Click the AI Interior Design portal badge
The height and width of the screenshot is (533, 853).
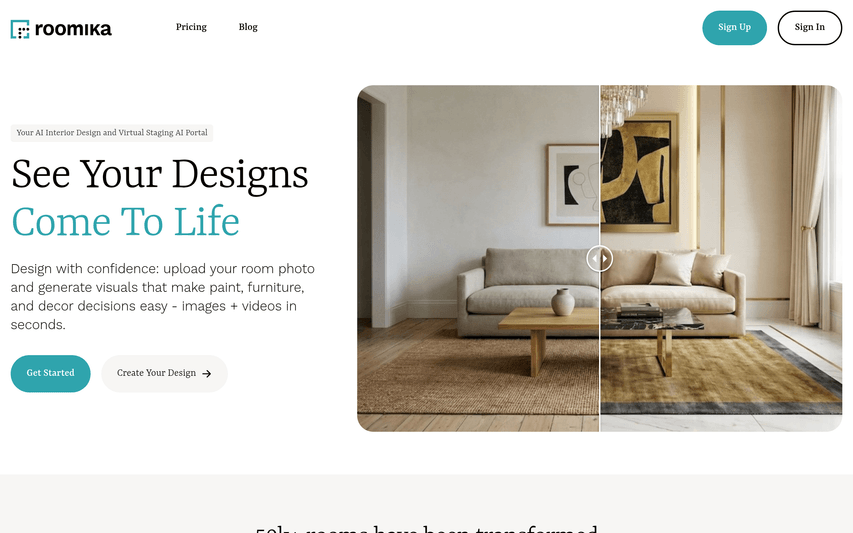[x=112, y=133]
